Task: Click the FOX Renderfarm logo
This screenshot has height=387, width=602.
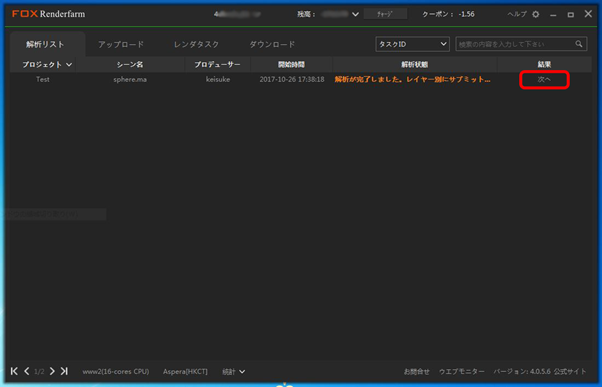Action: (x=49, y=14)
